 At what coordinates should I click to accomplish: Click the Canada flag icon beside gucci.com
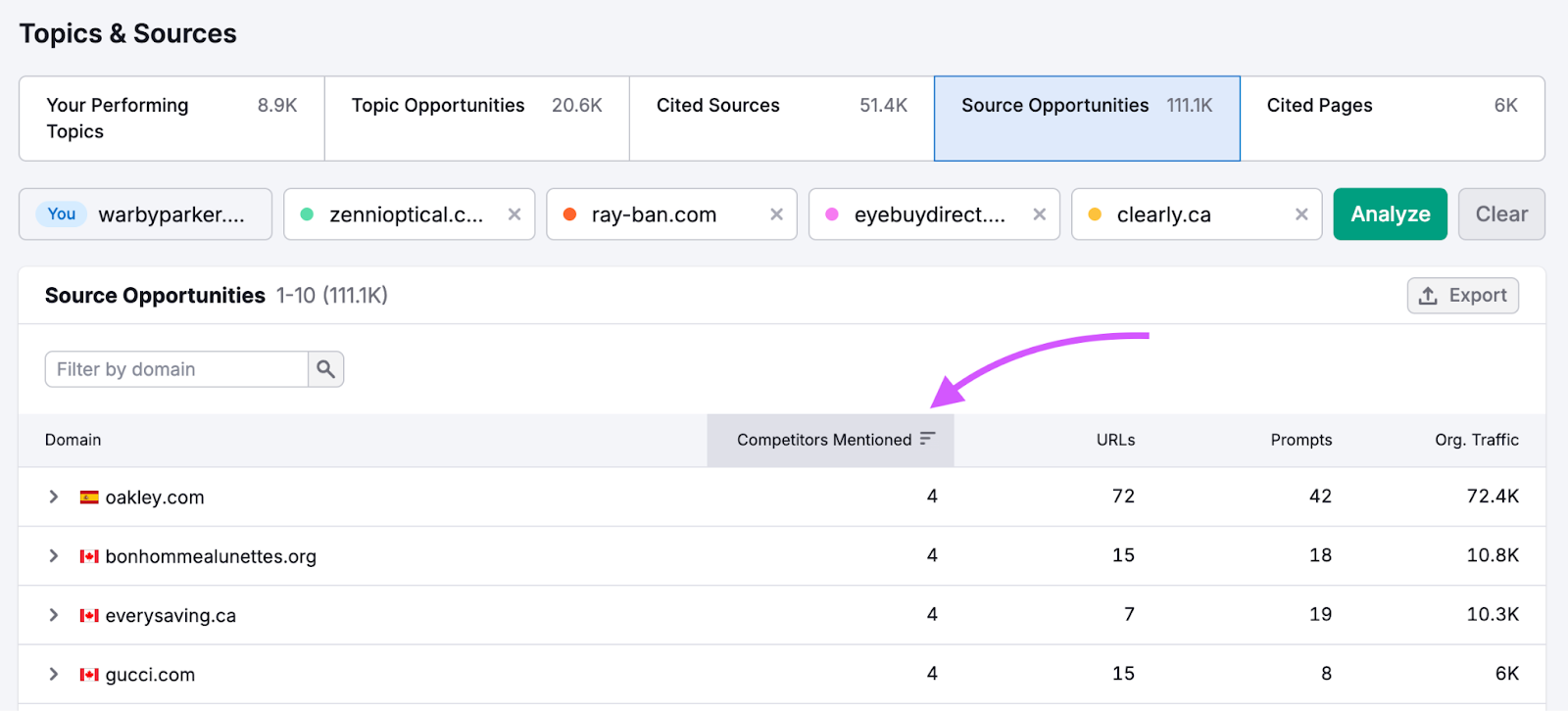pyautogui.click(x=89, y=675)
